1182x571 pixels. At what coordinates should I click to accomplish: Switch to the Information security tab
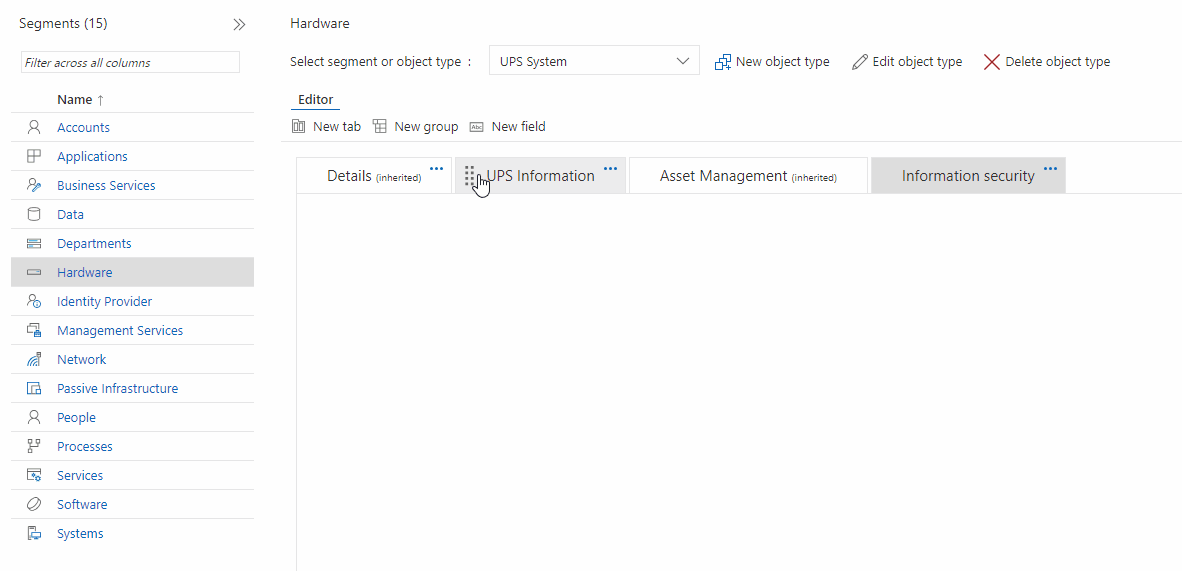click(x=968, y=176)
